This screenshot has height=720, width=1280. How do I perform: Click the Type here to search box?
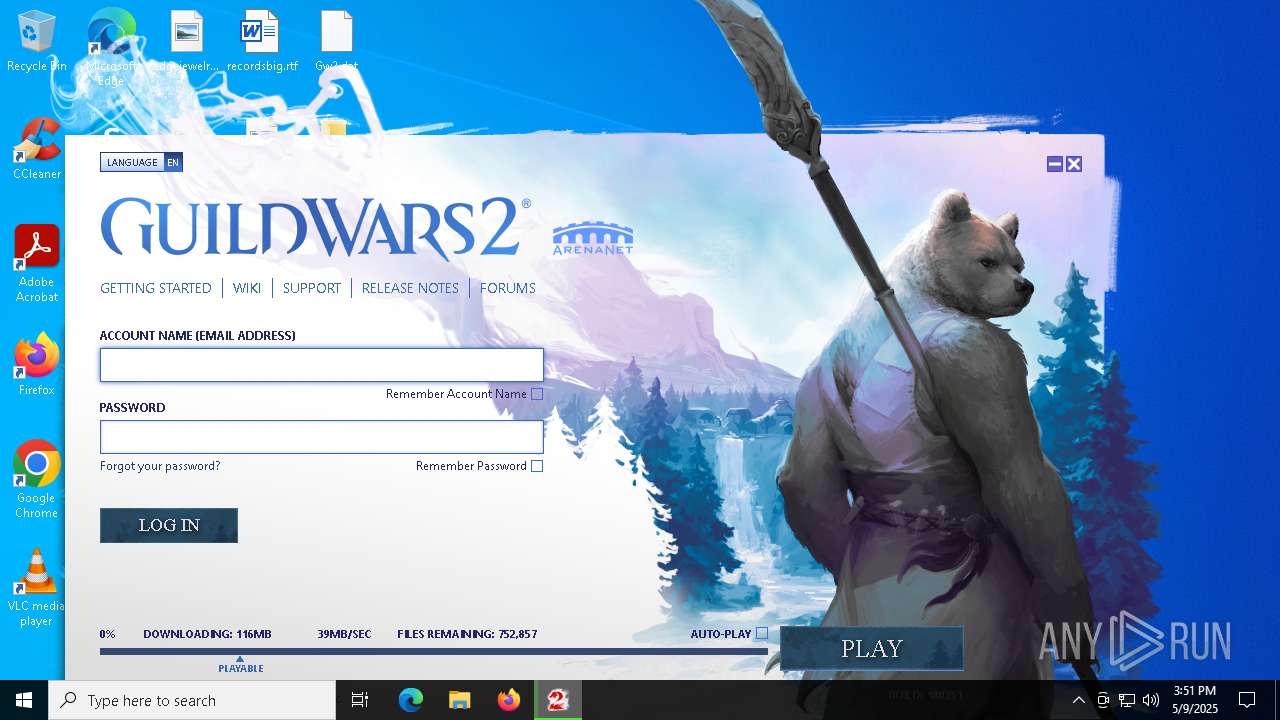click(x=192, y=700)
